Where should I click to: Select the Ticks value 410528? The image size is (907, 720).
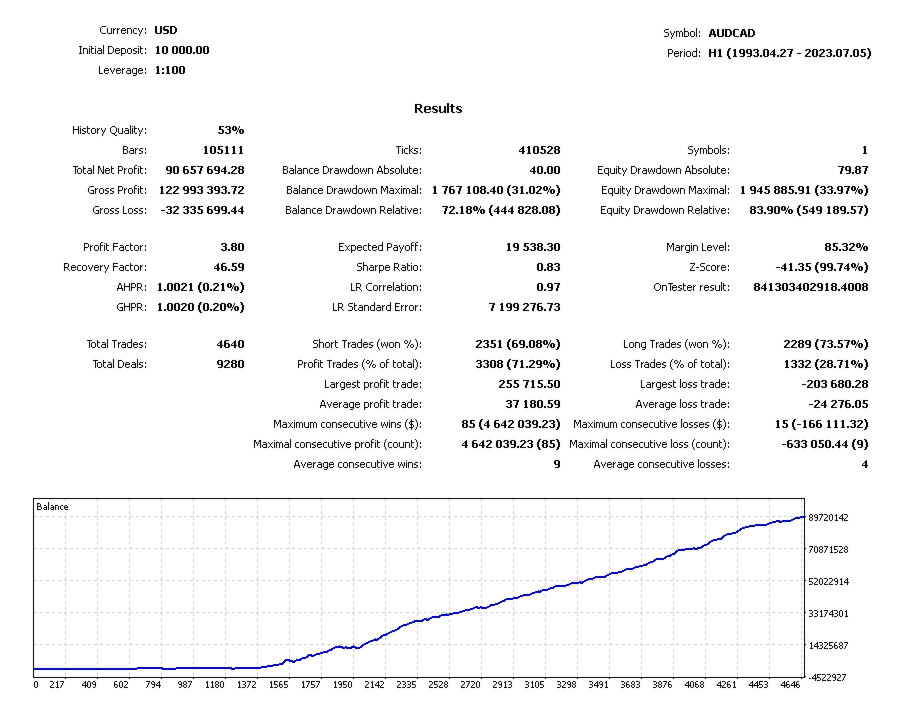click(x=539, y=150)
